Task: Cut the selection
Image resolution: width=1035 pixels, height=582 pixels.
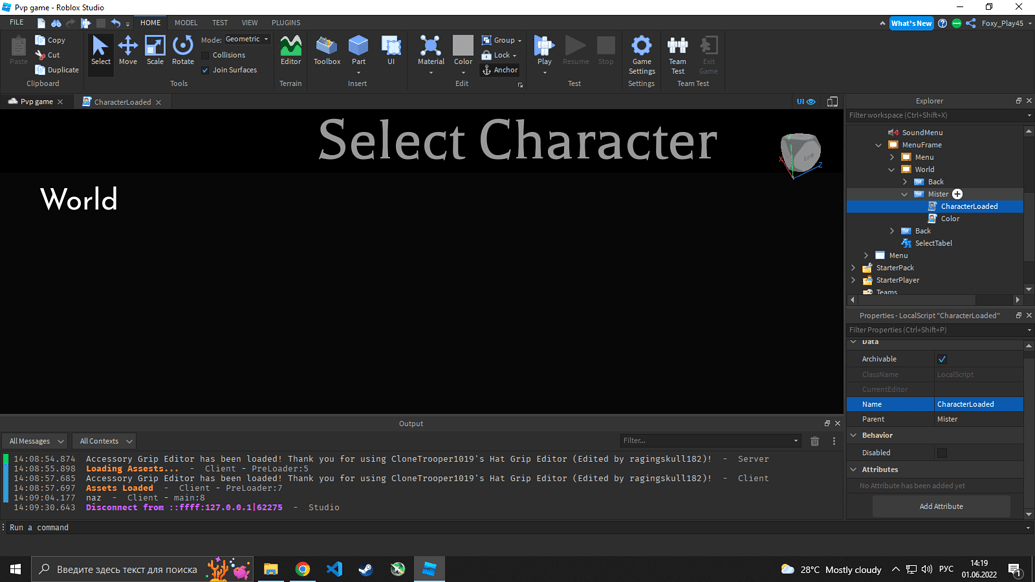Action: click(x=48, y=55)
